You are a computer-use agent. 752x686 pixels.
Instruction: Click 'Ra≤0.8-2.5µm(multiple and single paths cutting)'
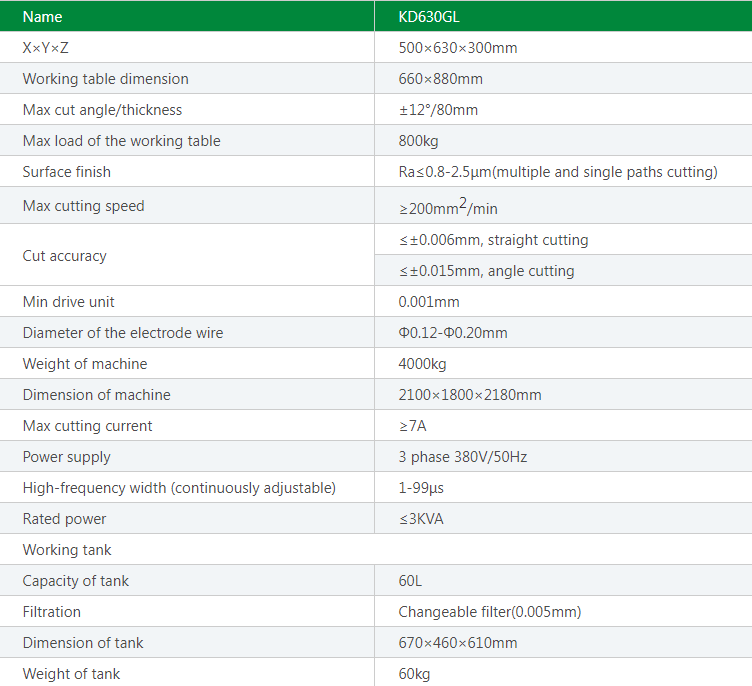(x=558, y=172)
